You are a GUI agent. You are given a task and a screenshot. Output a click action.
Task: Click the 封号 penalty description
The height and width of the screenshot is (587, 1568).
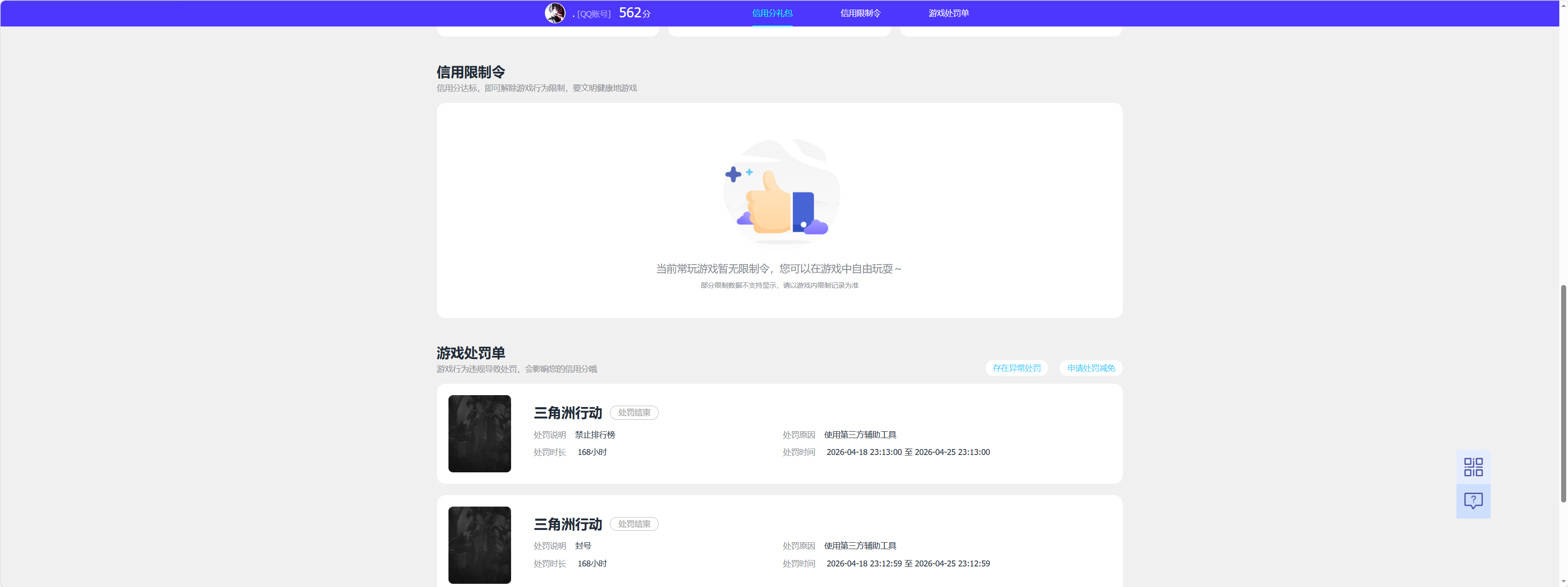[582, 546]
